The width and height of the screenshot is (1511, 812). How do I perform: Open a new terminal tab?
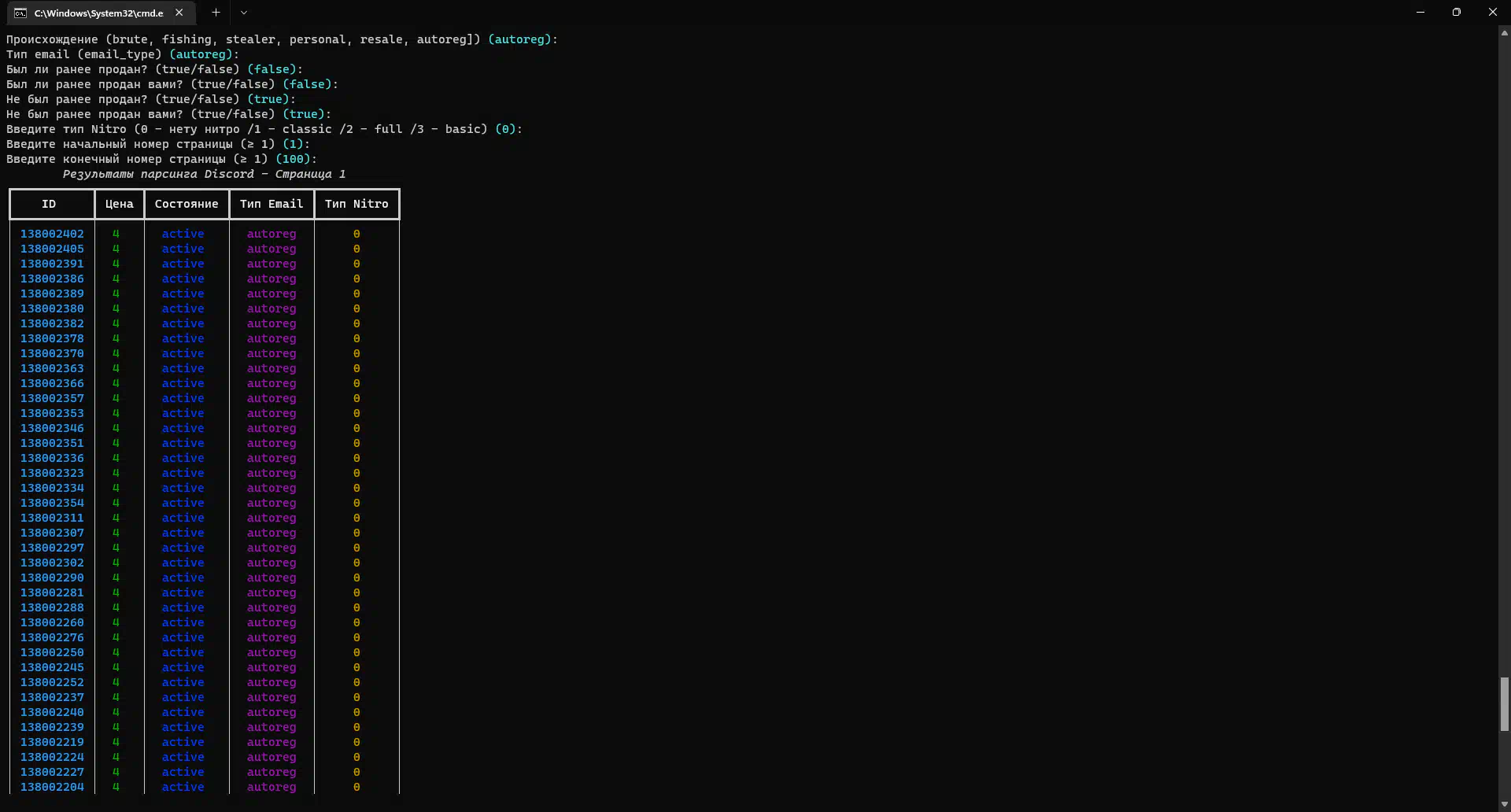point(216,13)
